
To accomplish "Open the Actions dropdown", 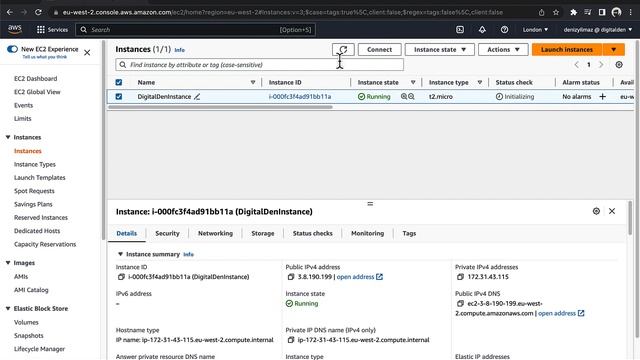I will click(503, 49).
